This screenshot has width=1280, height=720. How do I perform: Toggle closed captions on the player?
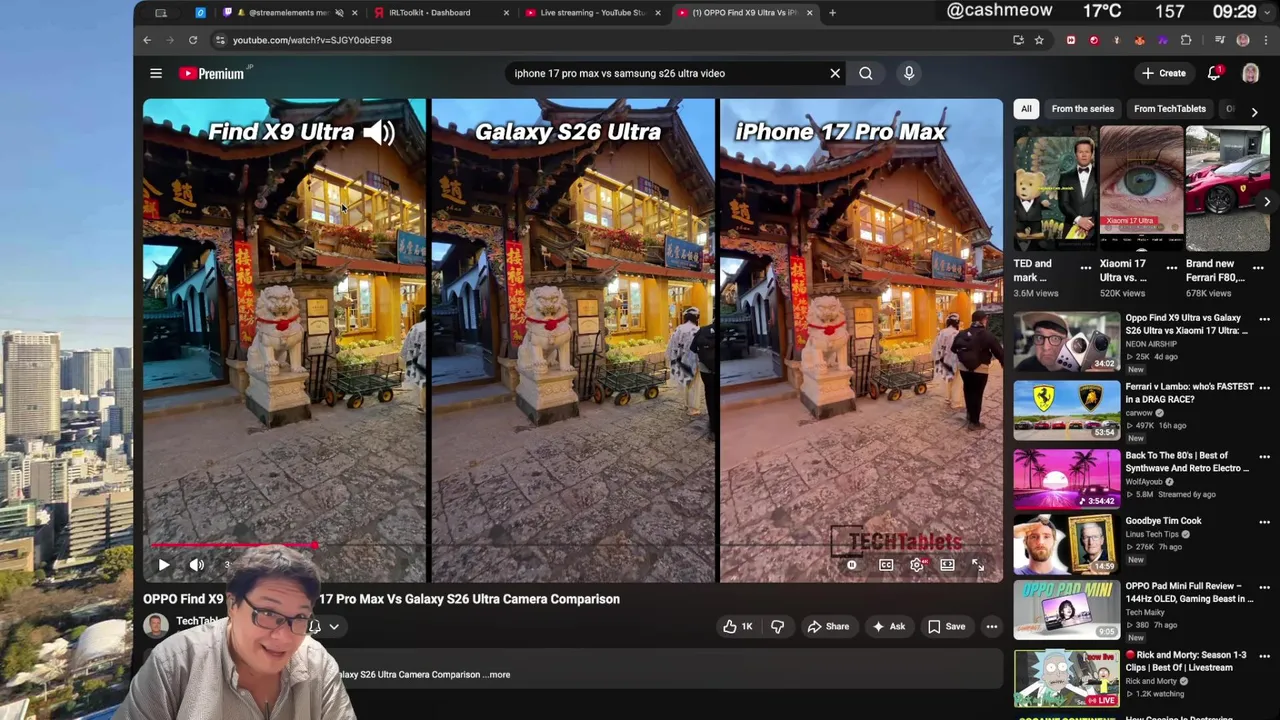(886, 565)
